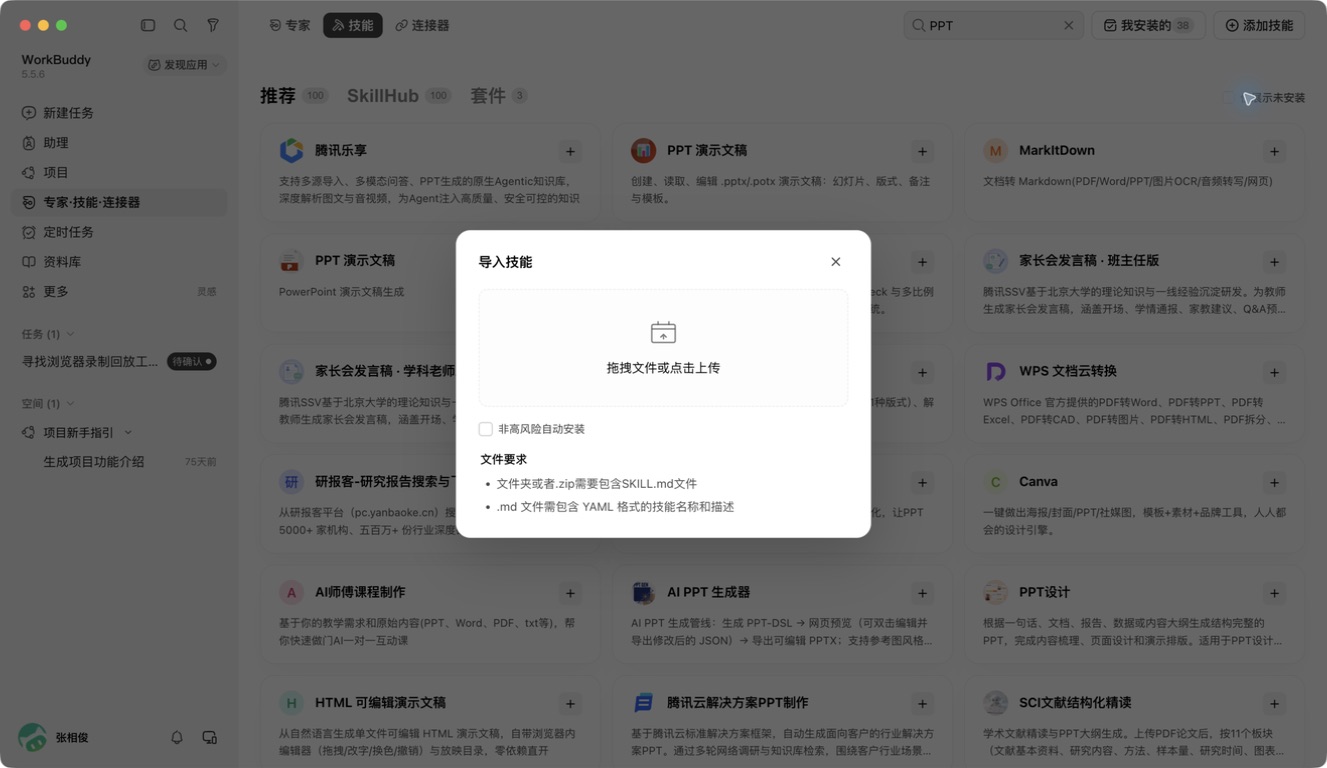Image resolution: width=1327 pixels, height=768 pixels.
Task: Click the 研报客 skill icon
Action: 291,482
